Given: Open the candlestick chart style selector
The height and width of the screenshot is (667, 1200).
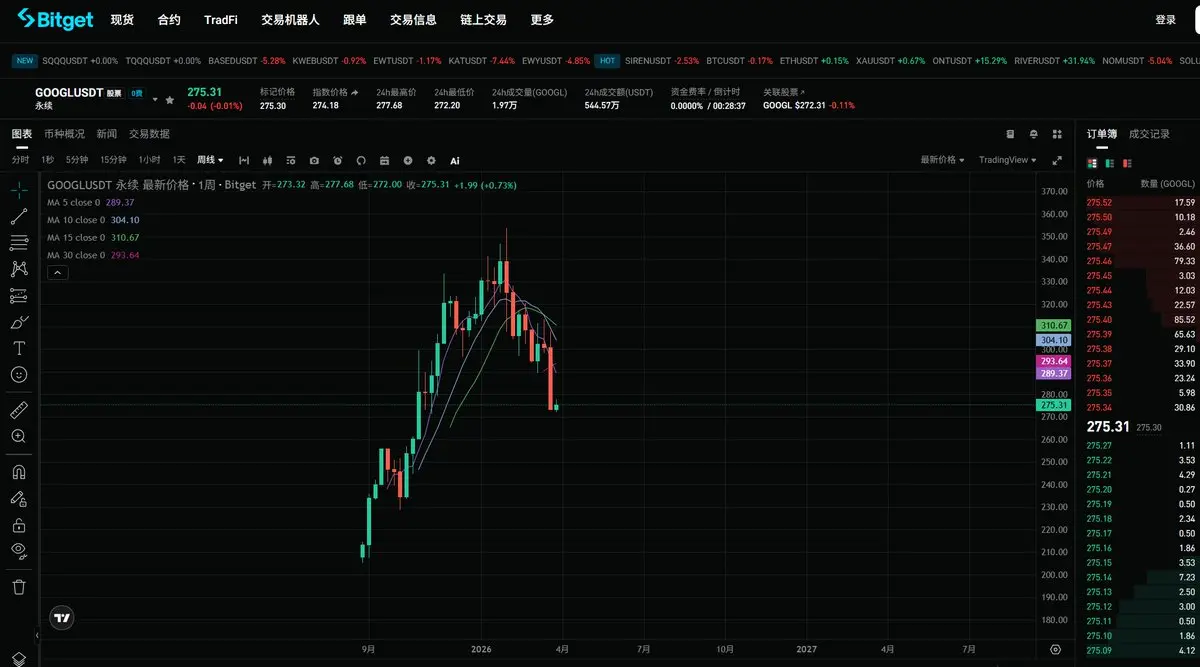Looking at the screenshot, I should 267,160.
